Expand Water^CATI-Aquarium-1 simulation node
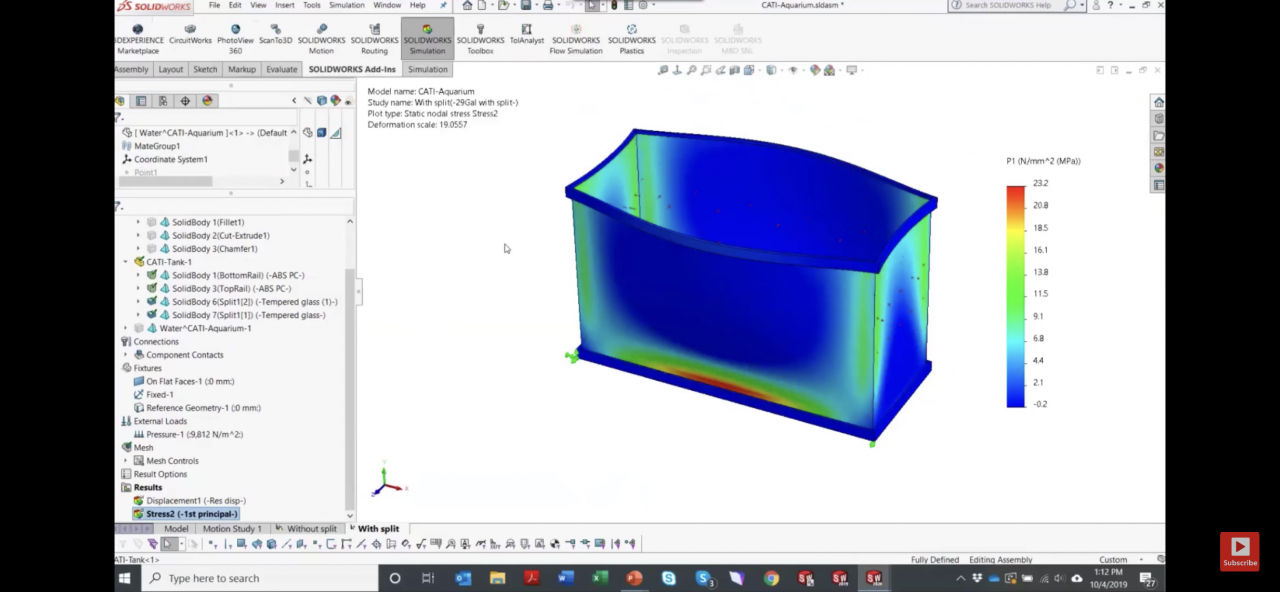The width and height of the screenshot is (1280, 592). coord(126,328)
